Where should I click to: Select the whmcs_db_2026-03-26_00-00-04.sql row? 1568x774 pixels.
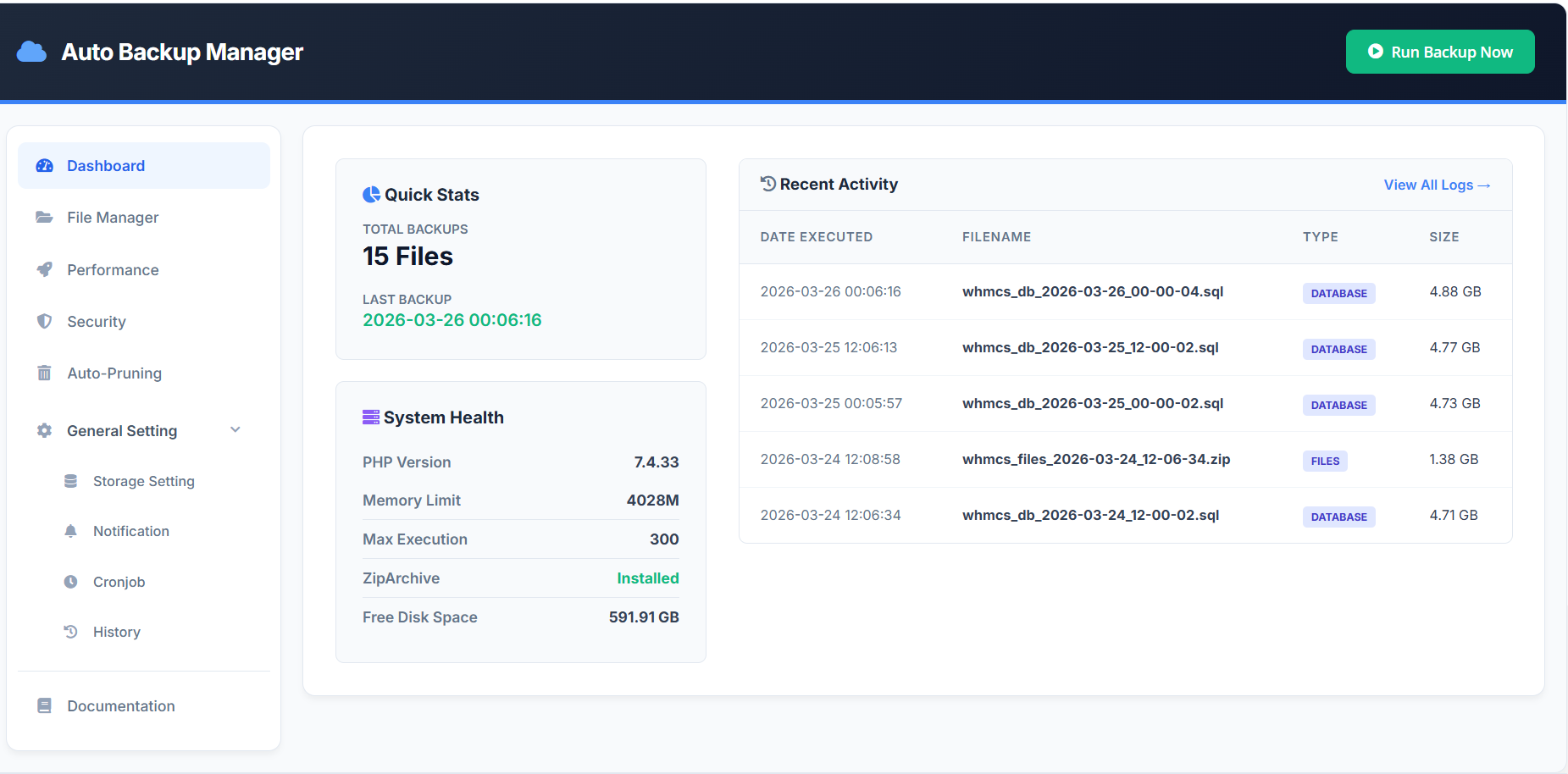pyautogui.click(x=1092, y=291)
